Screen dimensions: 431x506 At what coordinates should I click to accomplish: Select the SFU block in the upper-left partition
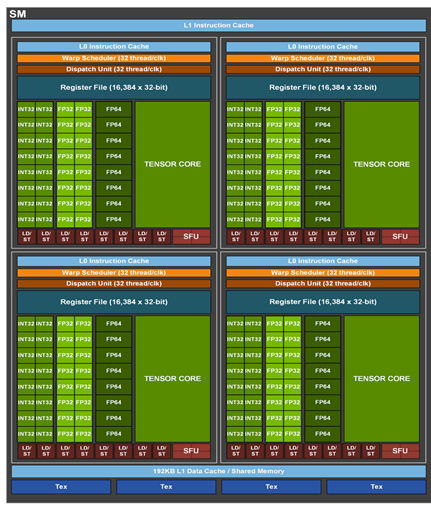[191, 237]
